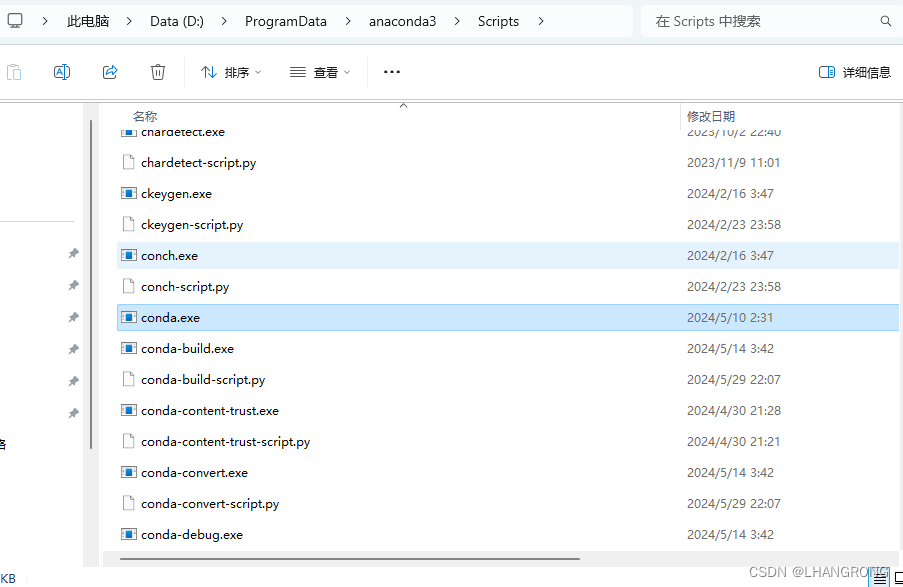Go to 此电脑 in the address bar
This screenshot has height=587, width=903.
tap(88, 21)
